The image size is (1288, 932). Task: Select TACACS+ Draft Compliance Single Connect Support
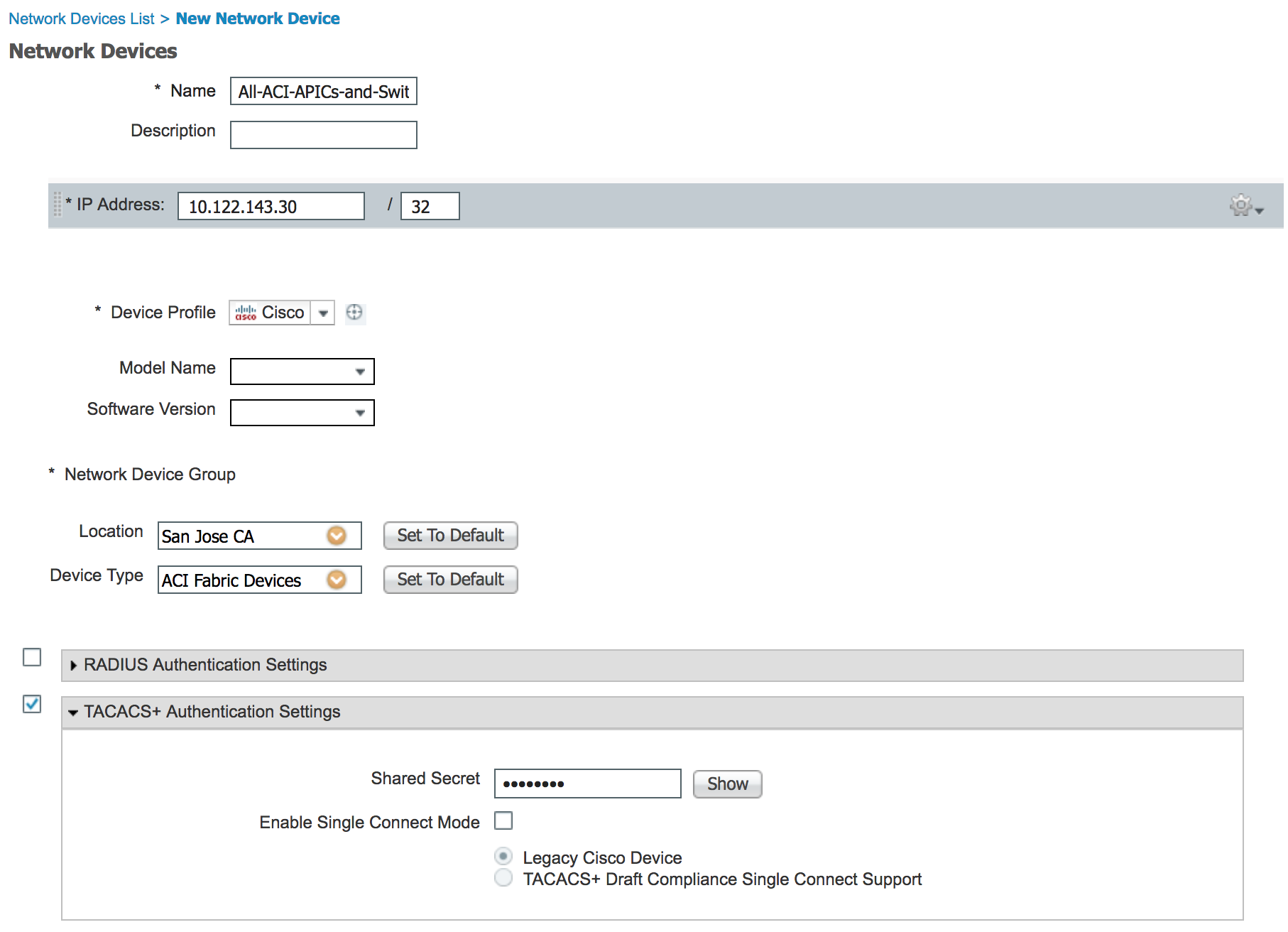[x=503, y=878]
